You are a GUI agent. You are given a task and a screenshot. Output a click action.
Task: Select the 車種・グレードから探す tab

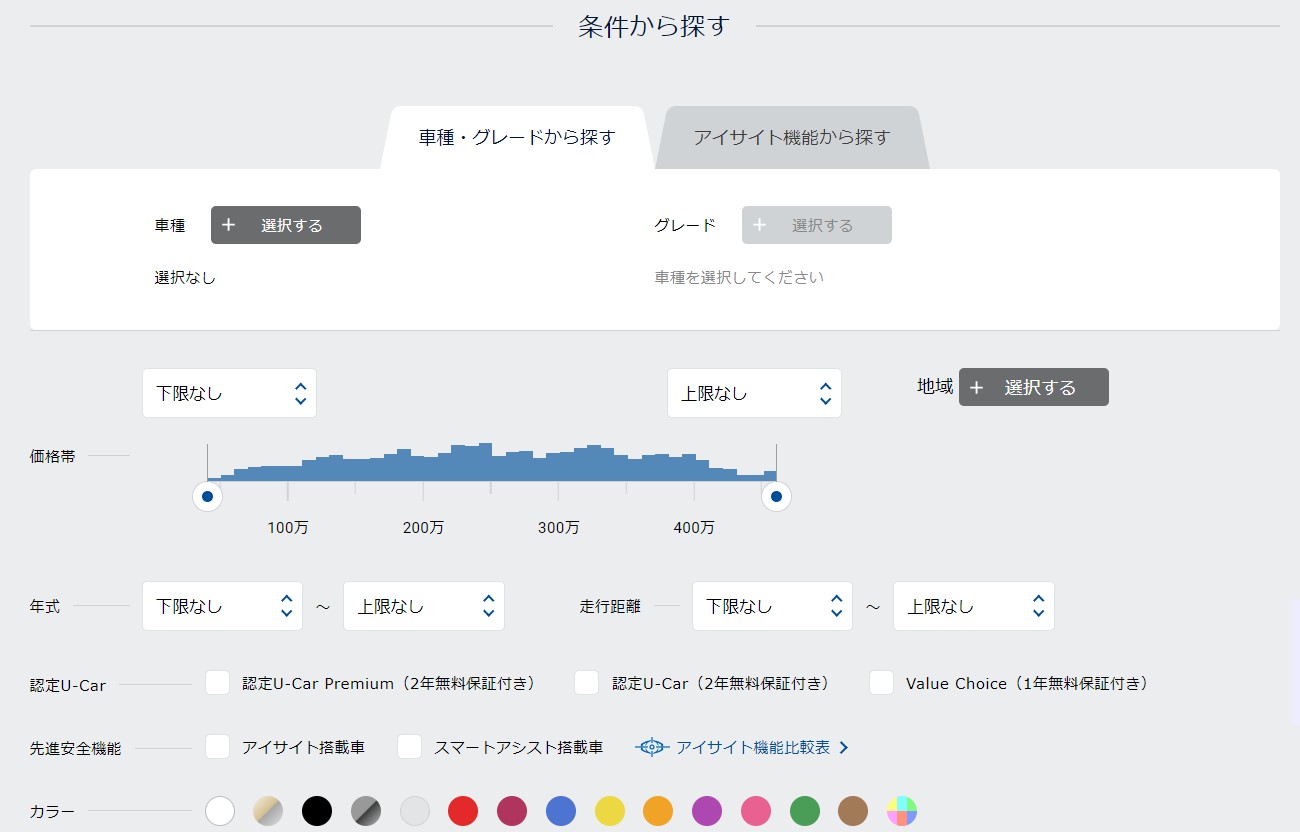tap(516, 138)
